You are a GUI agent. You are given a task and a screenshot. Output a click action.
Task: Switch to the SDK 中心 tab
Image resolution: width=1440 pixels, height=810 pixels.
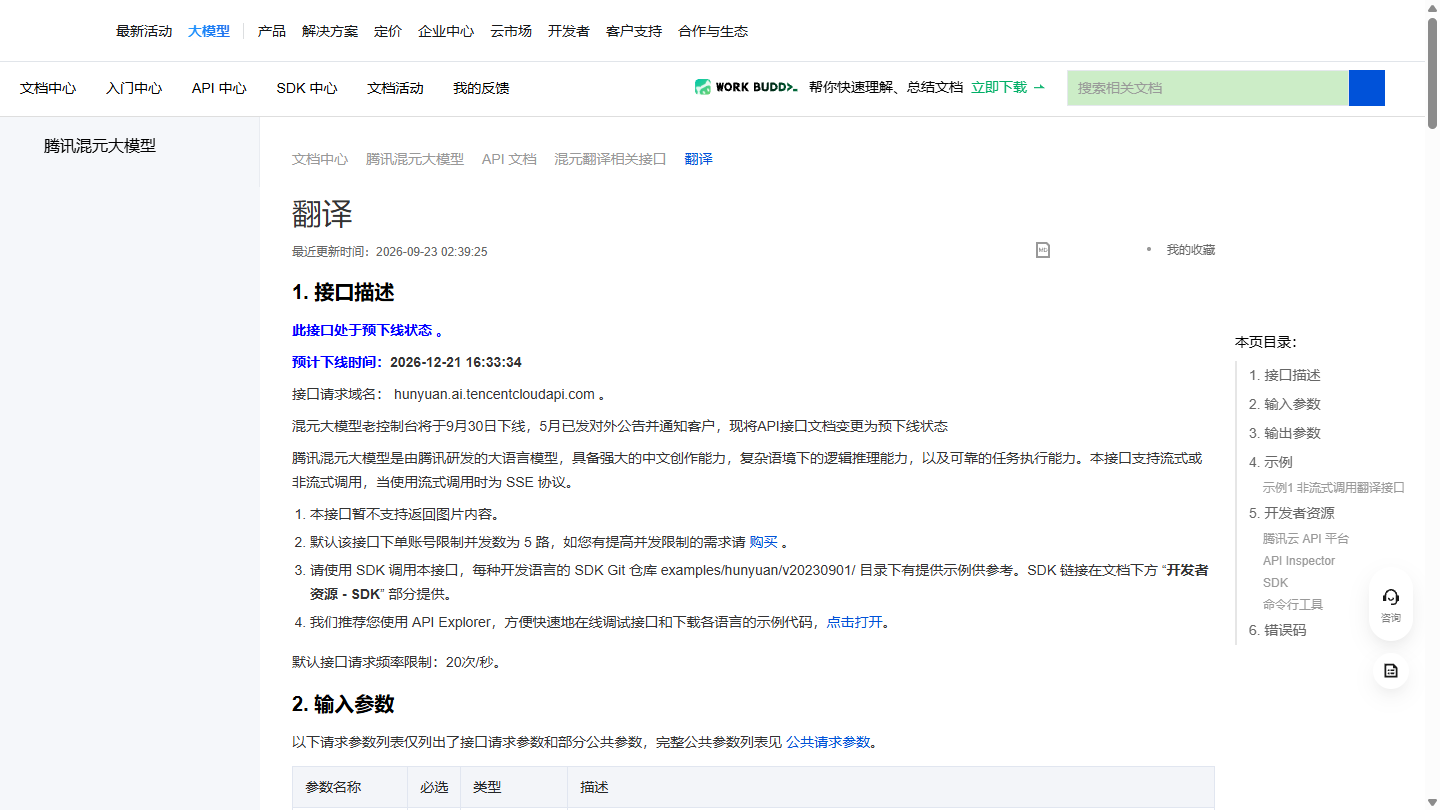coord(307,88)
